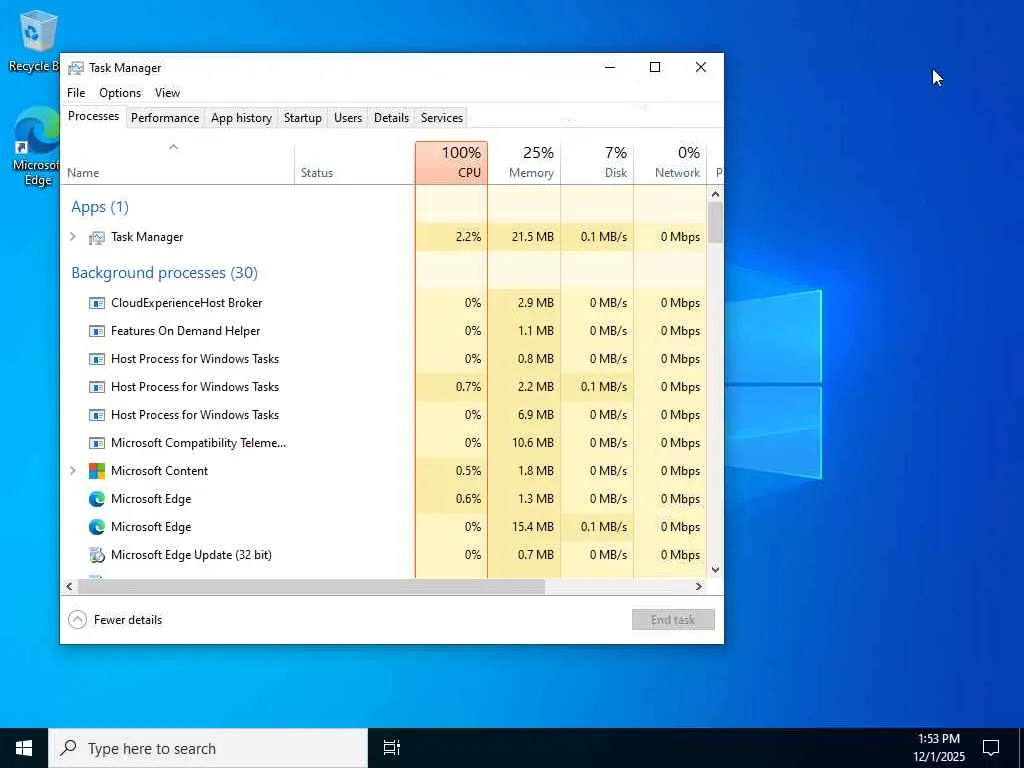
Task: Click the horizontal scrollbar right arrow
Action: tap(699, 586)
